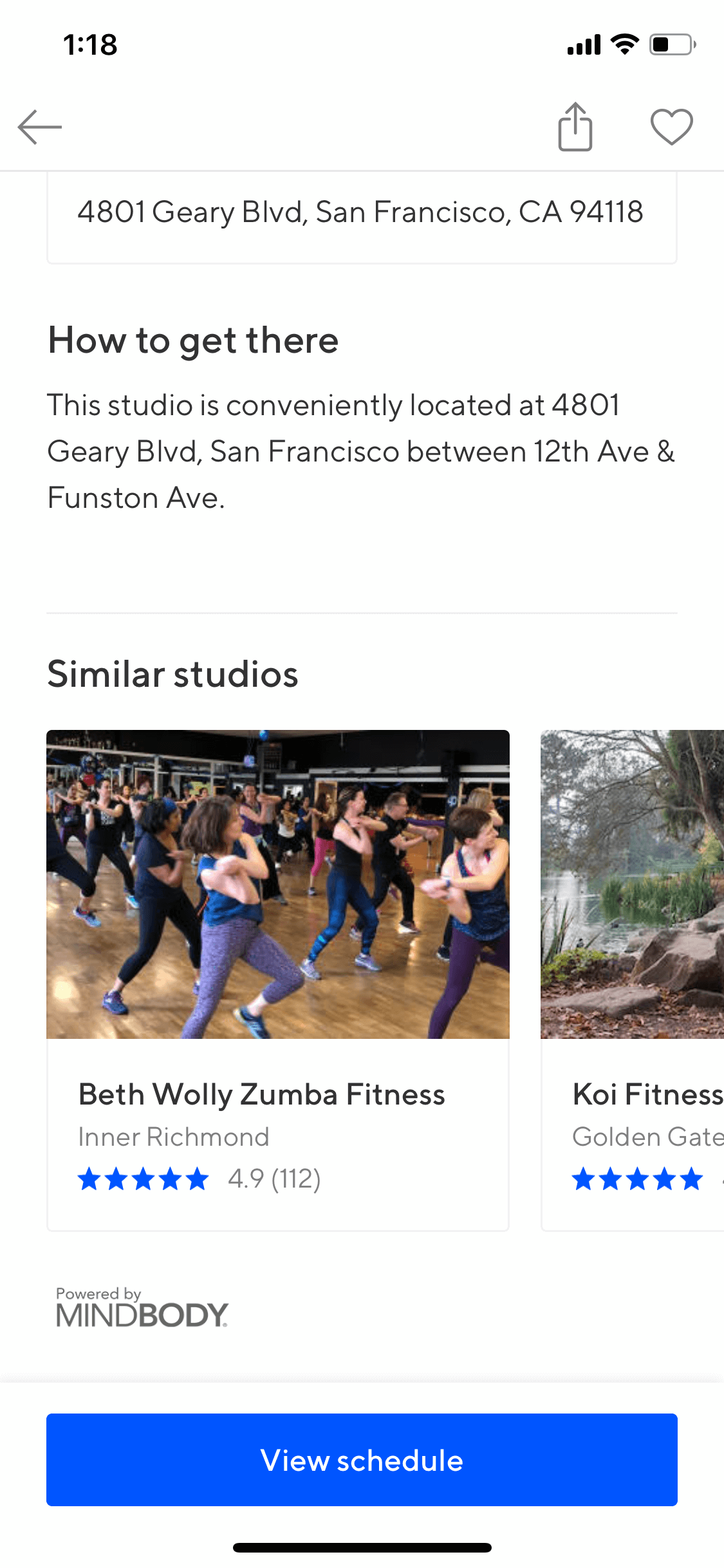Tap the cellular signal bars icon
724x1568 pixels.
coord(584,44)
